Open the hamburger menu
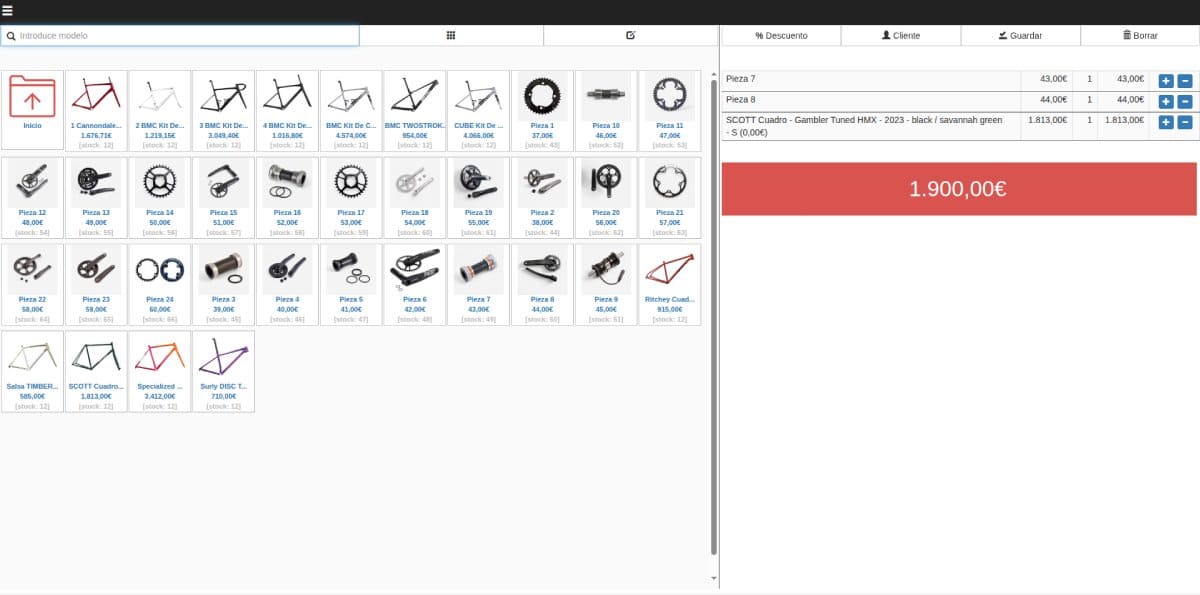Image resolution: width=1200 pixels, height=595 pixels. pos(8,11)
